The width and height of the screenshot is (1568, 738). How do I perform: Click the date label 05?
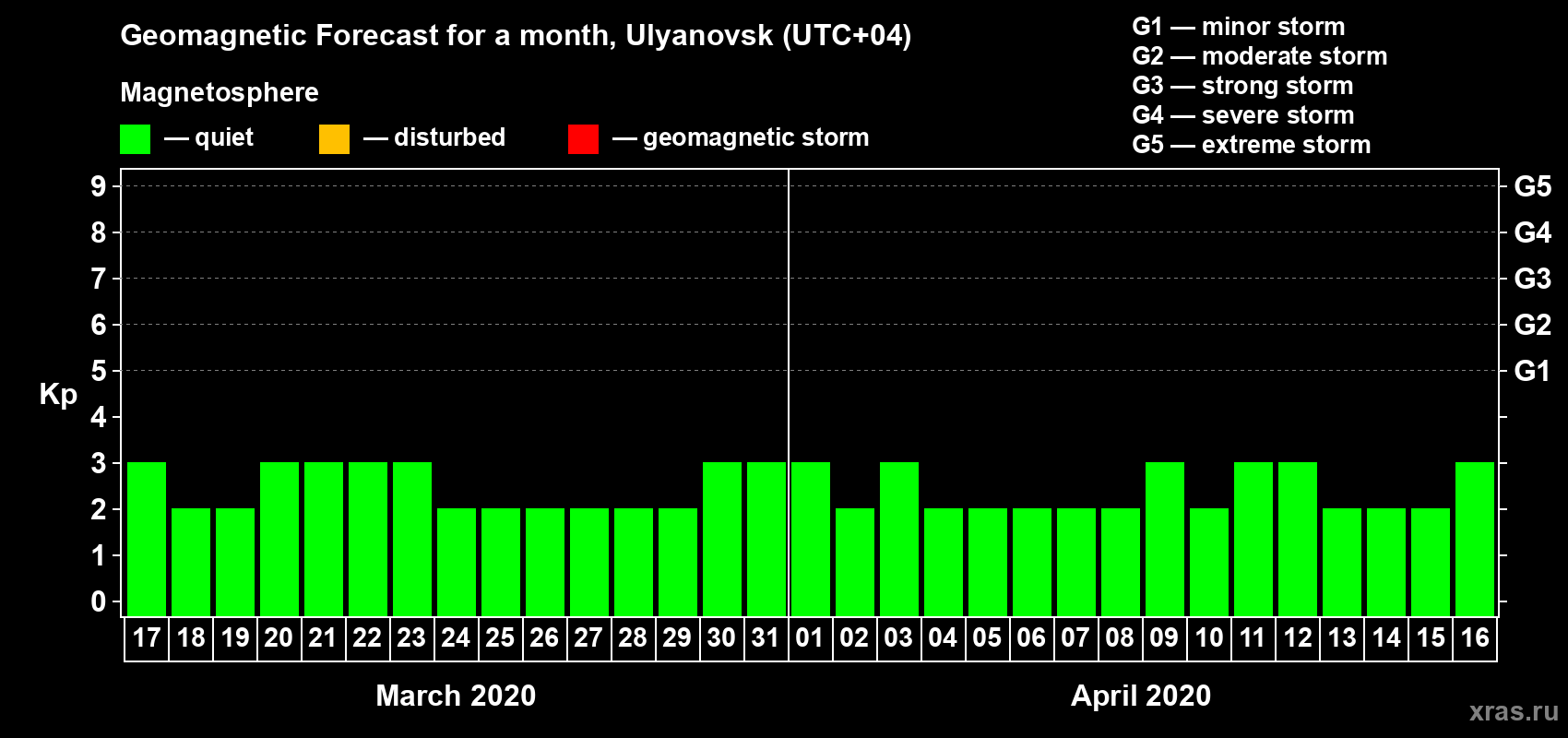coord(987,638)
